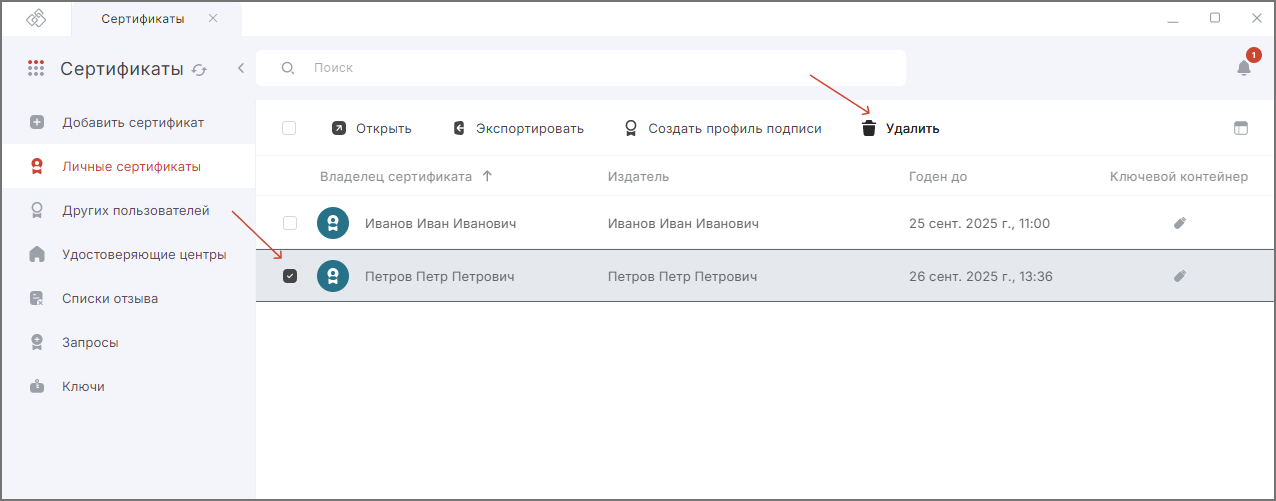Open the red dotted apps grid menu

(x=36, y=69)
